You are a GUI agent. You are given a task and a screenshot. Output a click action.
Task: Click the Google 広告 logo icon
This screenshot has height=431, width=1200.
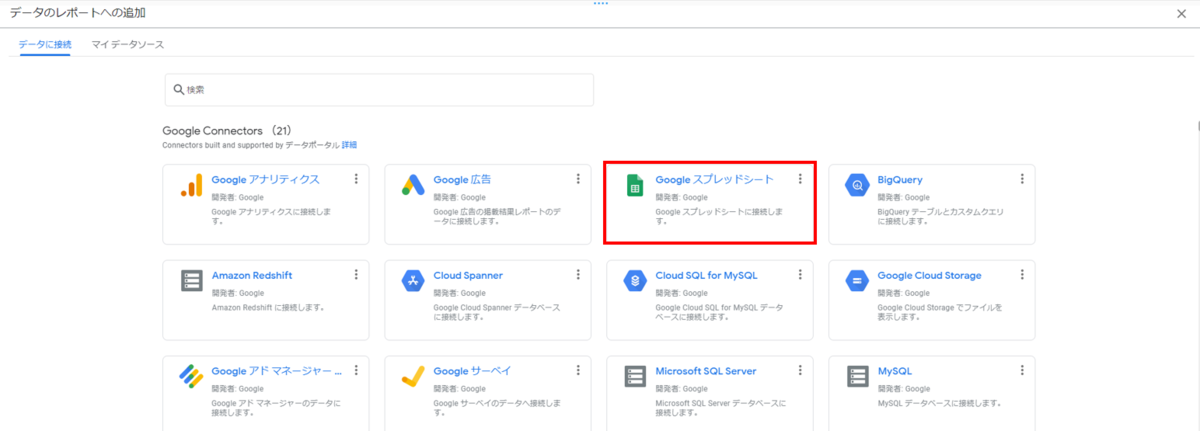tap(413, 185)
